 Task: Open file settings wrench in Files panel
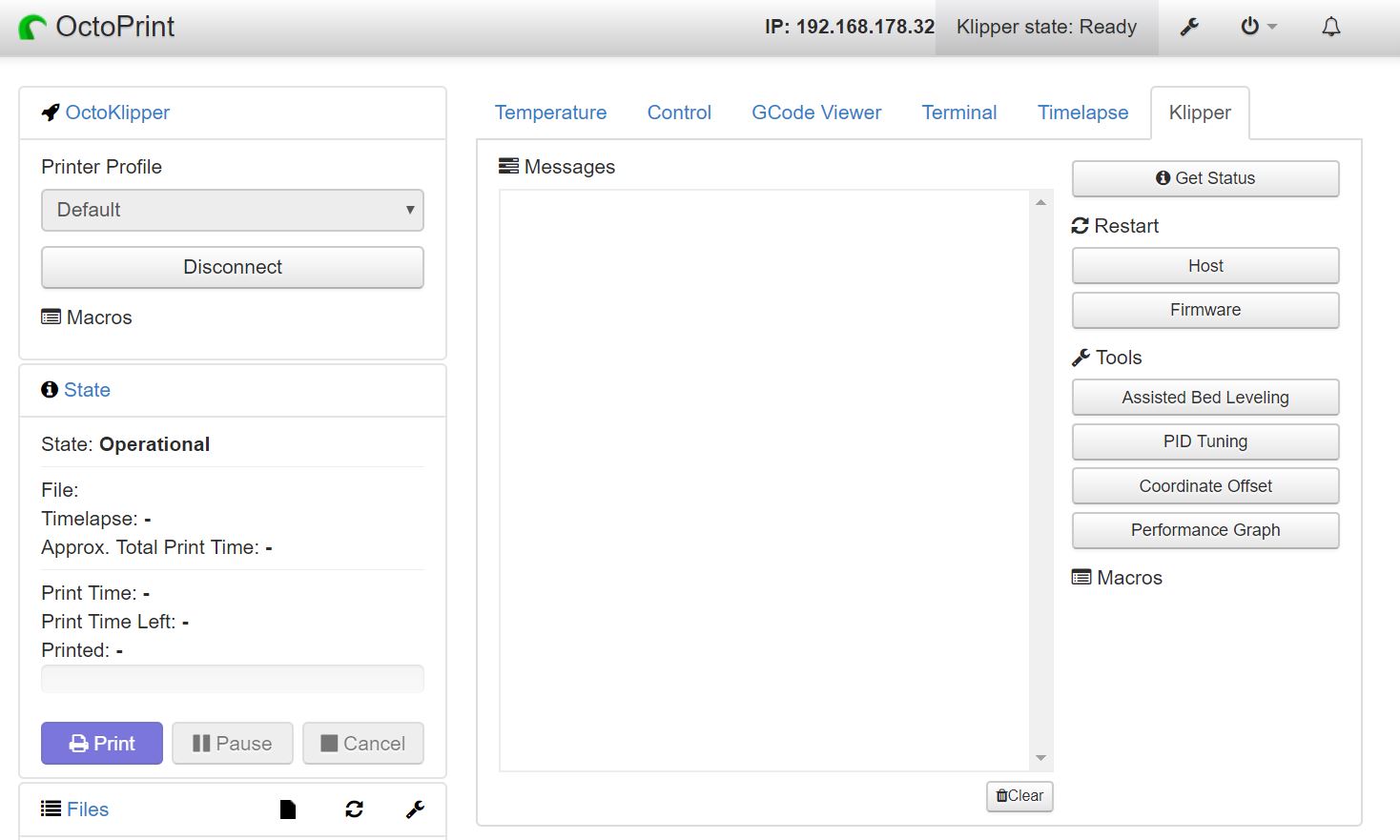tap(415, 809)
